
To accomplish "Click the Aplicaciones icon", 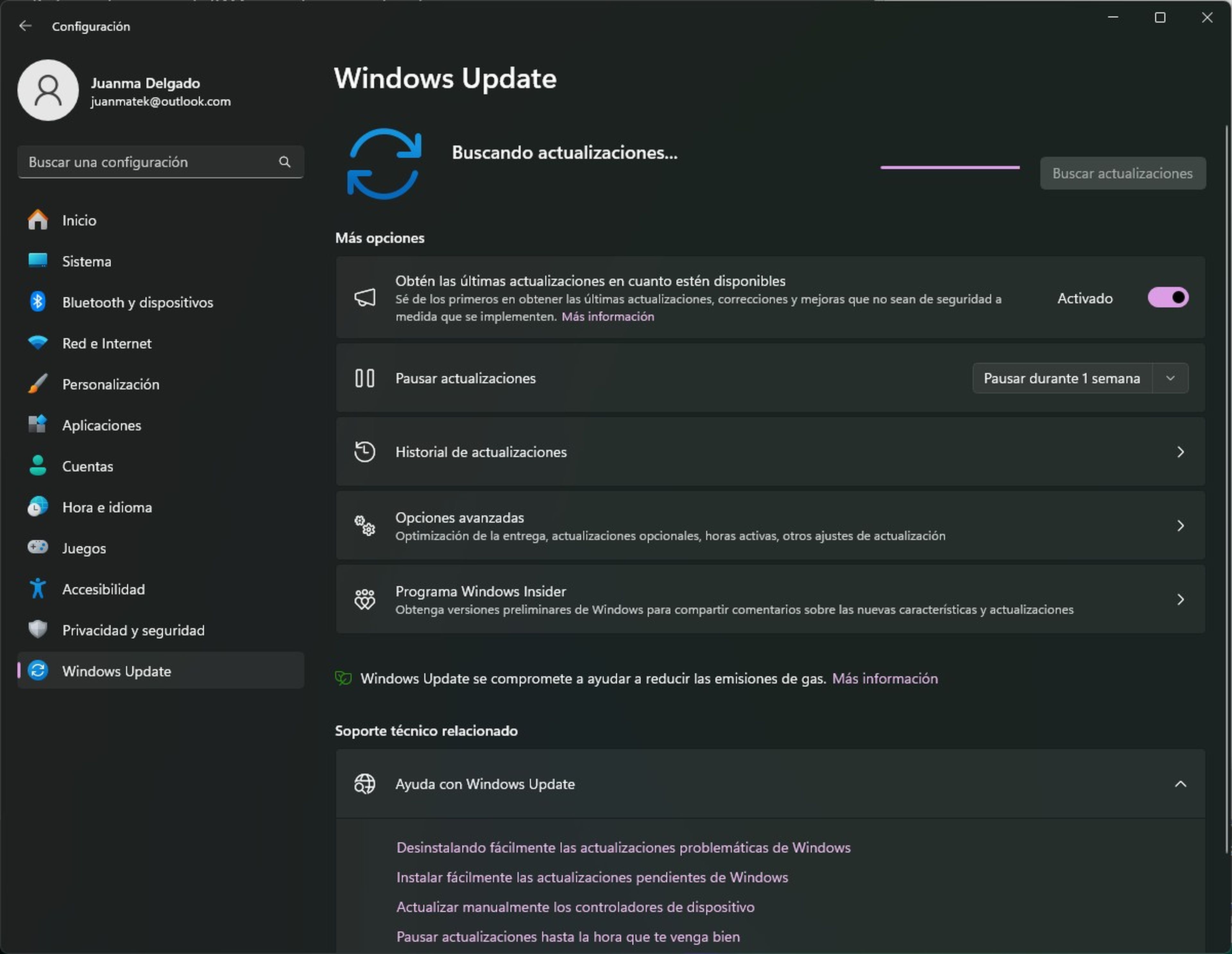I will pos(38,424).
